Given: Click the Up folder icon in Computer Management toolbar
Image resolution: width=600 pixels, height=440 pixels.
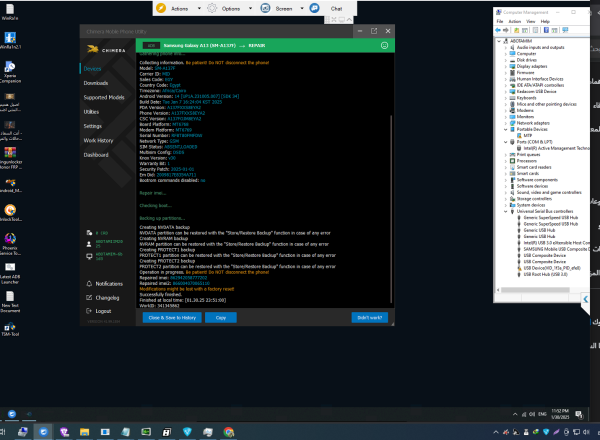Looking at the screenshot, I should point(517,30).
